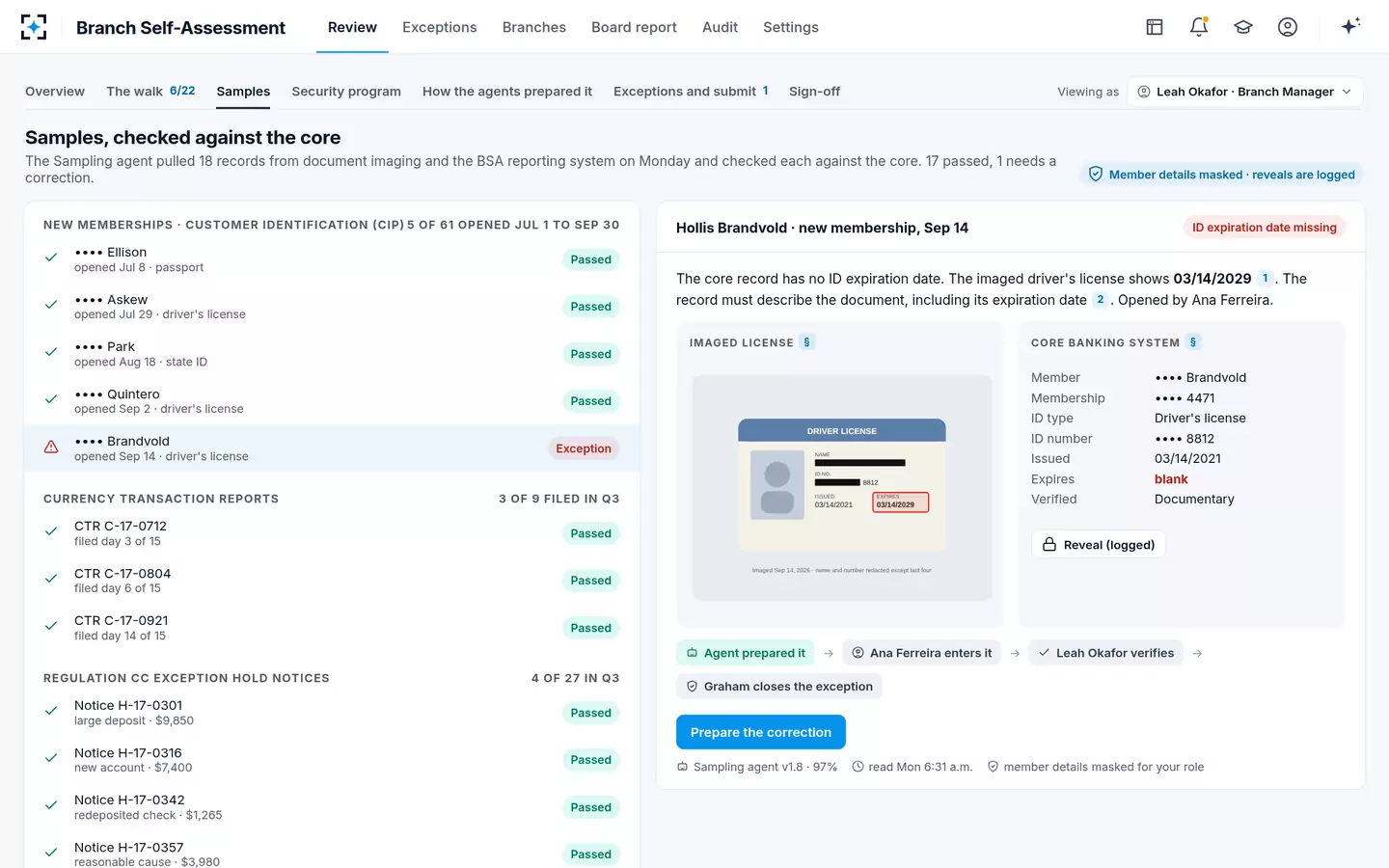Open The walk 6/22 sub-tab
The height and width of the screenshot is (868, 1389).
coord(150,92)
